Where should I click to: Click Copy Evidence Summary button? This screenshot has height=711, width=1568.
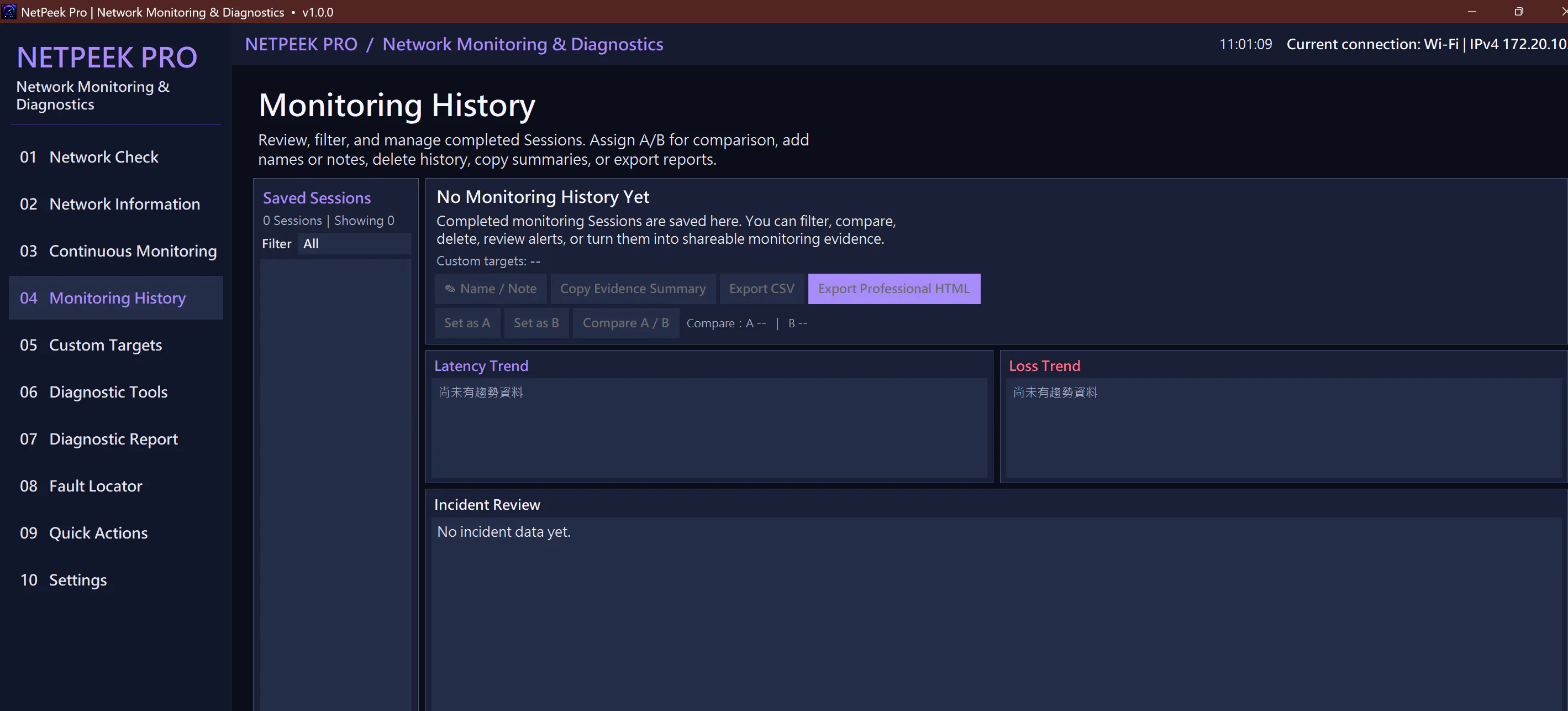(x=633, y=289)
